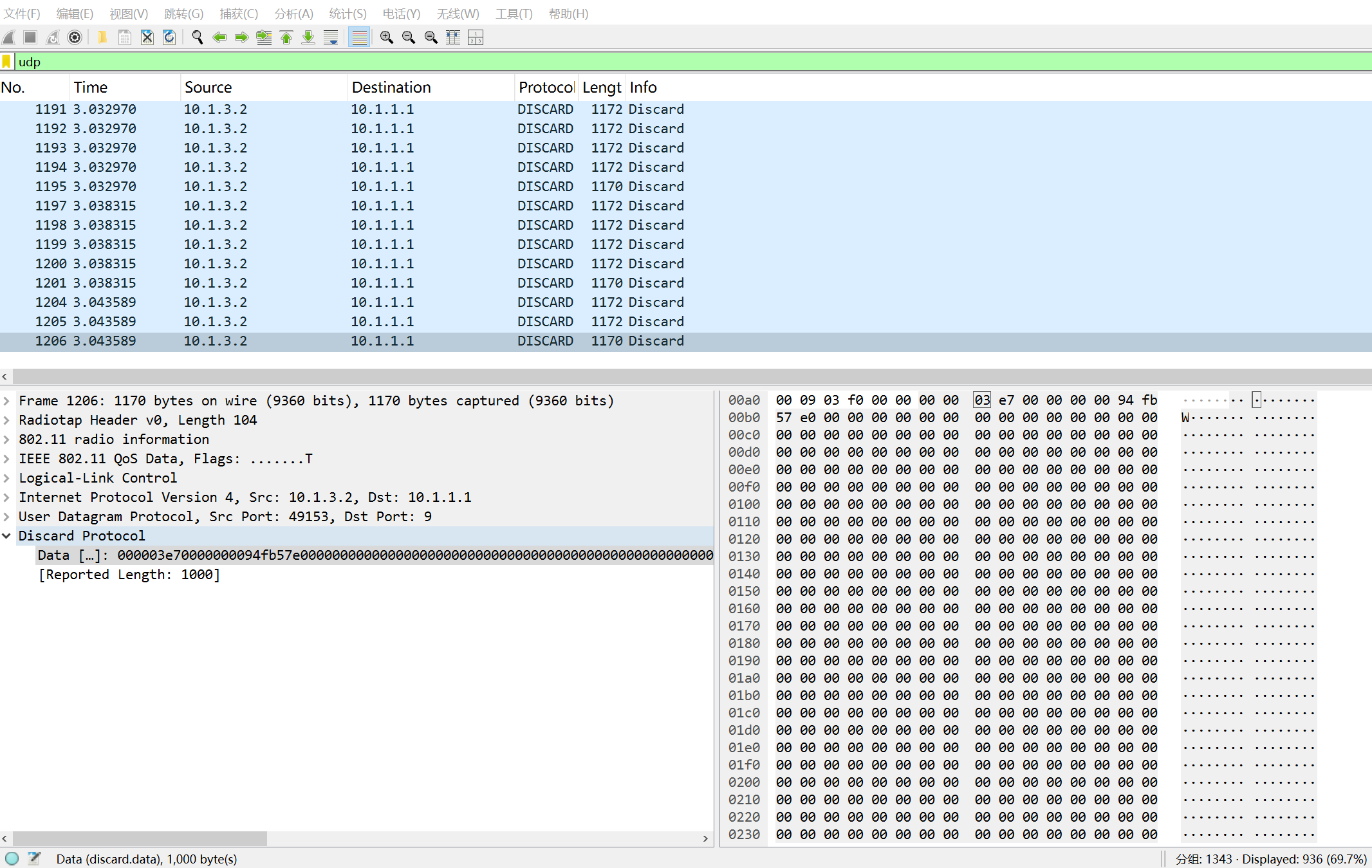The image size is (1372, 868).
Task: Click the reload capture file icon
Action: pos(169,37)
